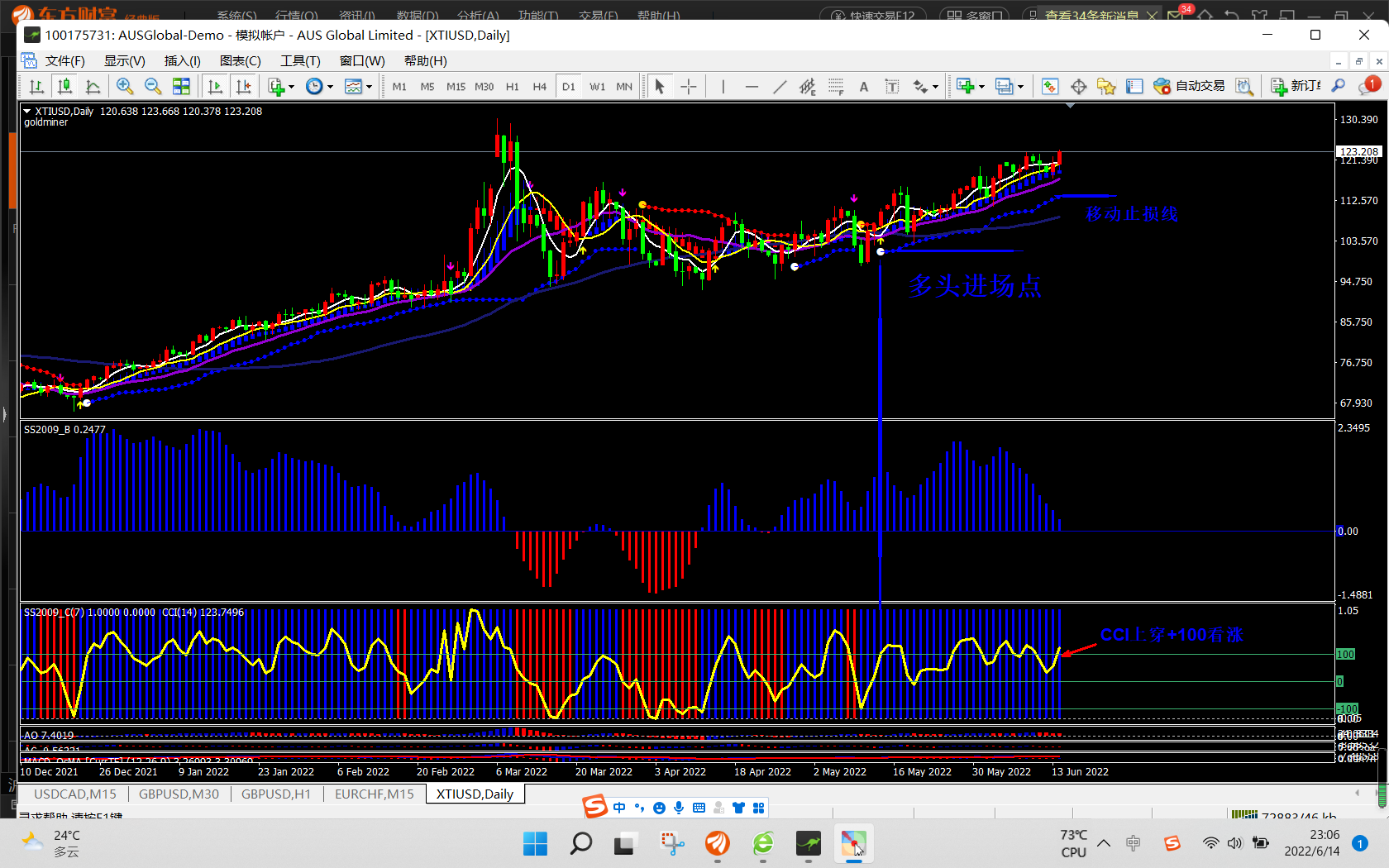1389x868 pixels.
Task: Open the Terminal panel icon
Action: point(1134,86)
